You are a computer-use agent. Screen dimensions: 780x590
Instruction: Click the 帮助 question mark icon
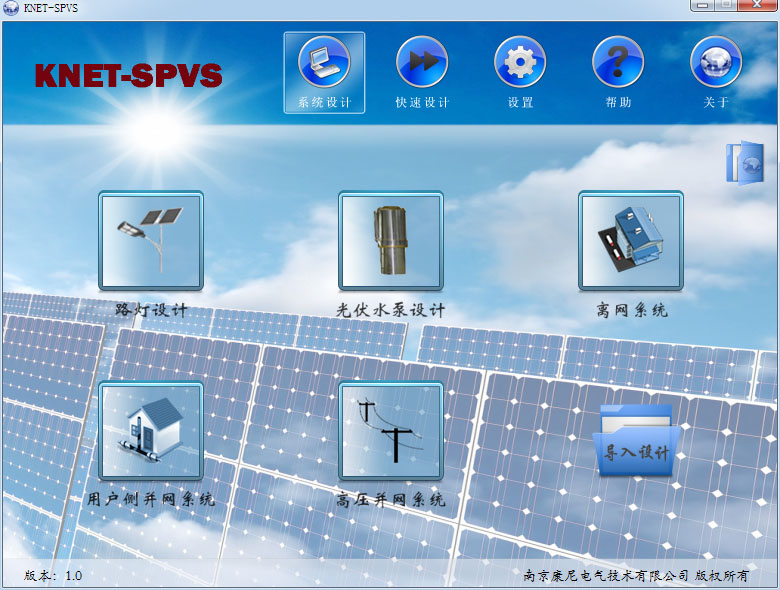618,62
